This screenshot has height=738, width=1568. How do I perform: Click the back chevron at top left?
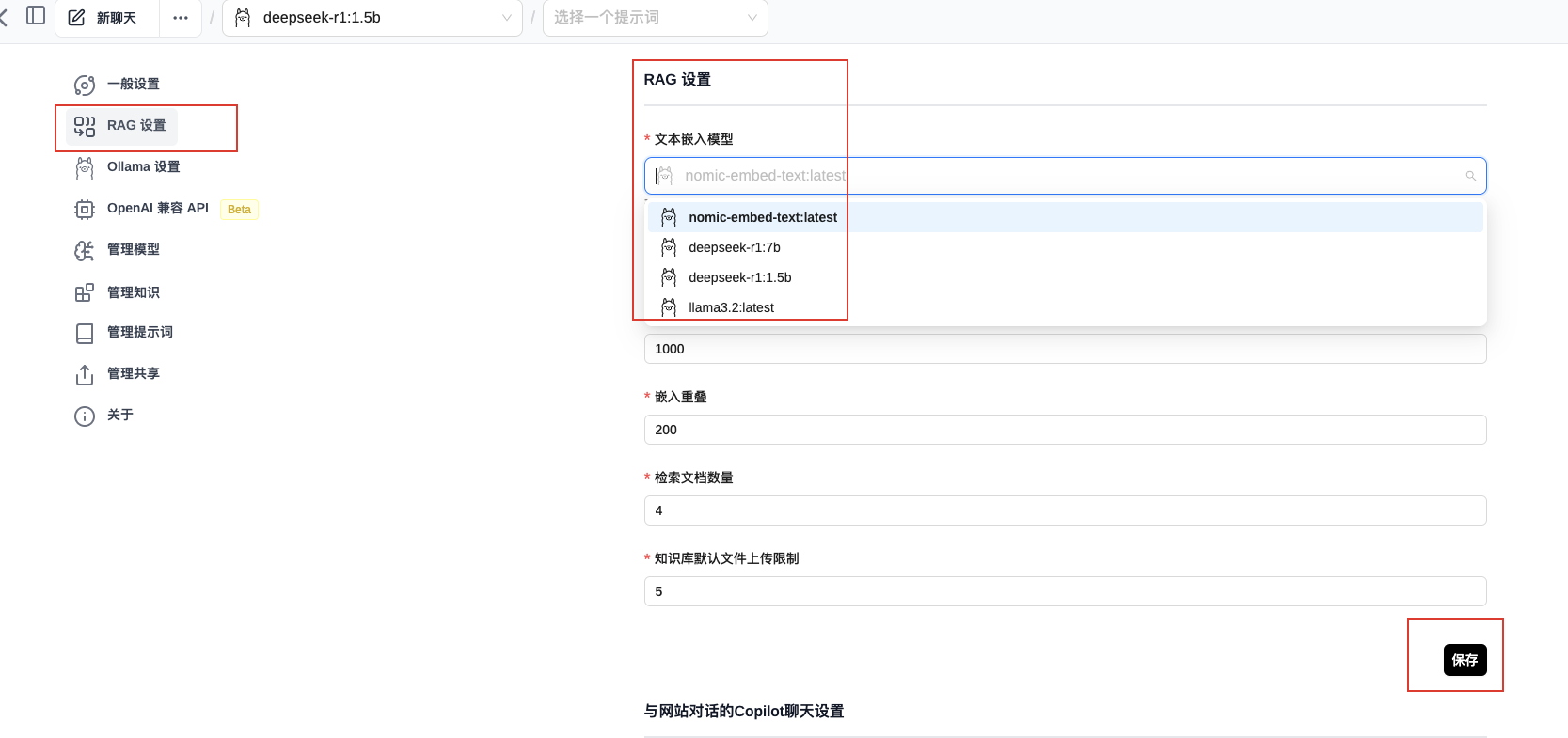click(x=4, y=17)
